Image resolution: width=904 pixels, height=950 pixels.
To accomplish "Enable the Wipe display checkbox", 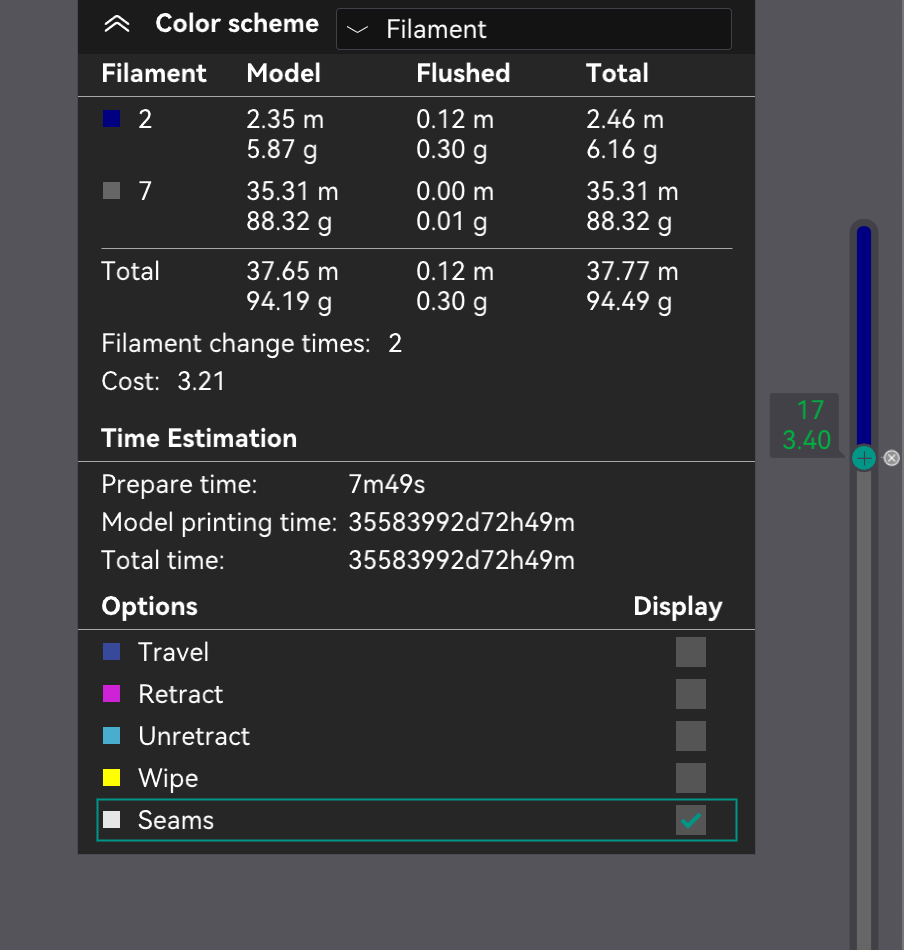I will [690, 777].
